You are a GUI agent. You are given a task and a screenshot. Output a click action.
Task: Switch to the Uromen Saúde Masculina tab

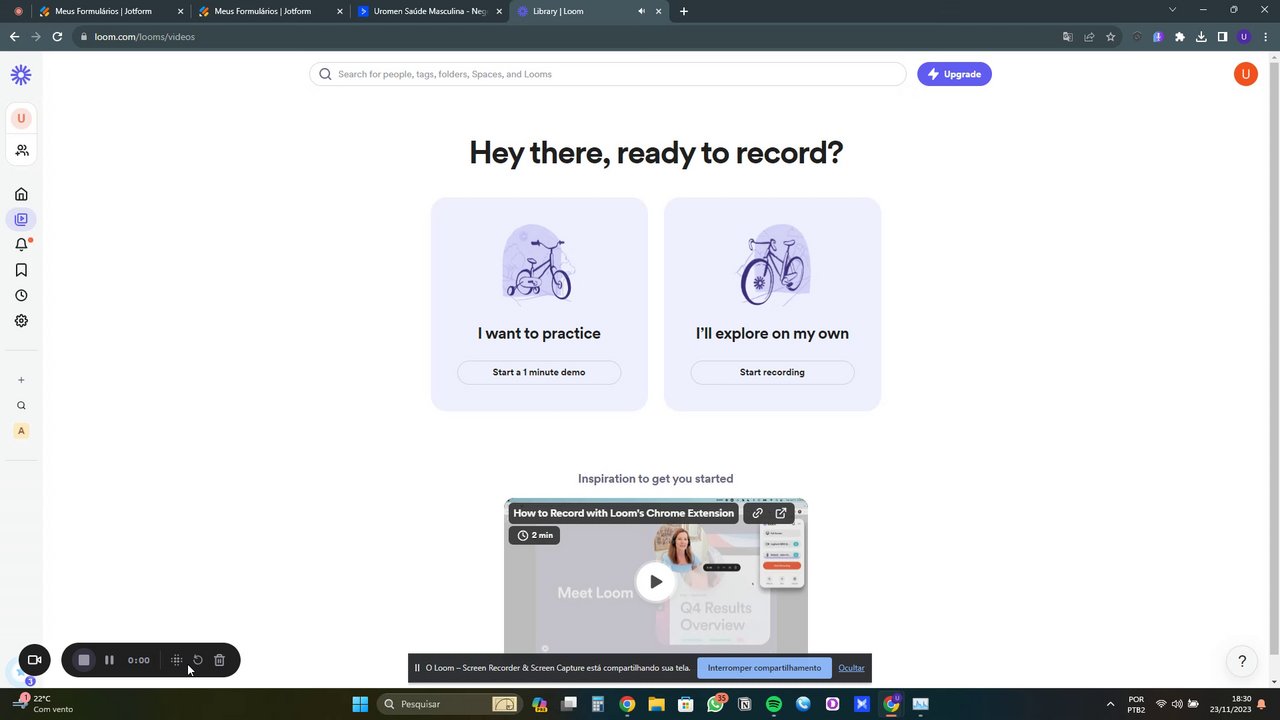(x=430, y=11)
